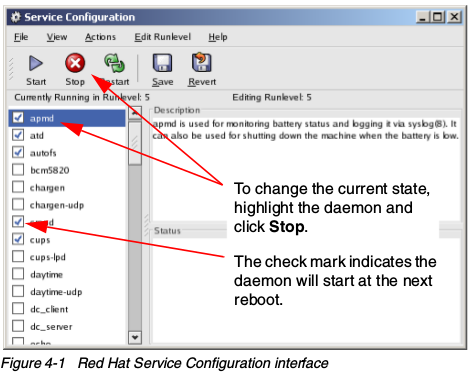Click the service list scrollbar thumb
This screenshot has width=472, height=377.
(x=135, y=143)
